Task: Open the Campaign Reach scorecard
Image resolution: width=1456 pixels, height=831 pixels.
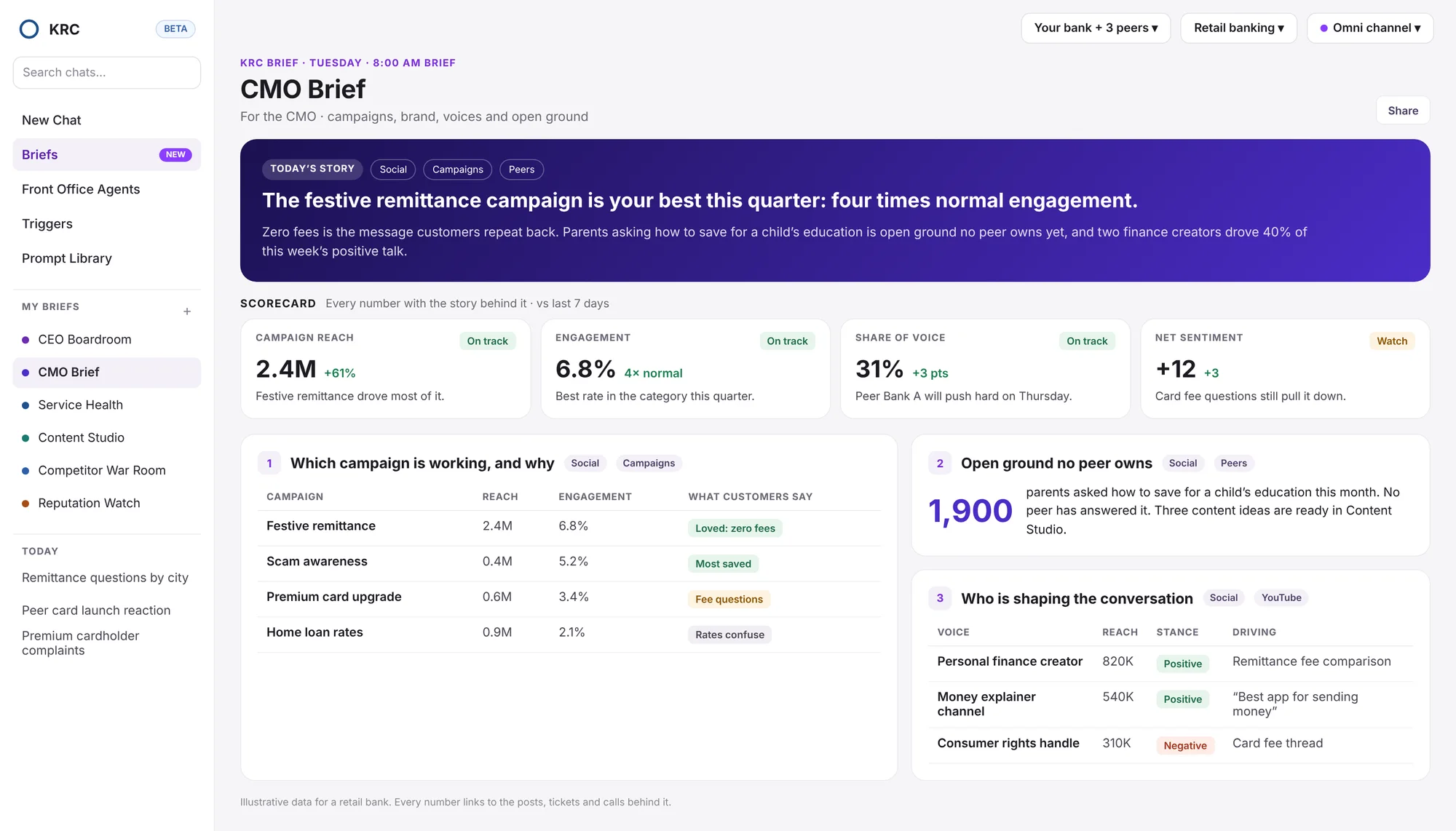Action: pos(386,369)
